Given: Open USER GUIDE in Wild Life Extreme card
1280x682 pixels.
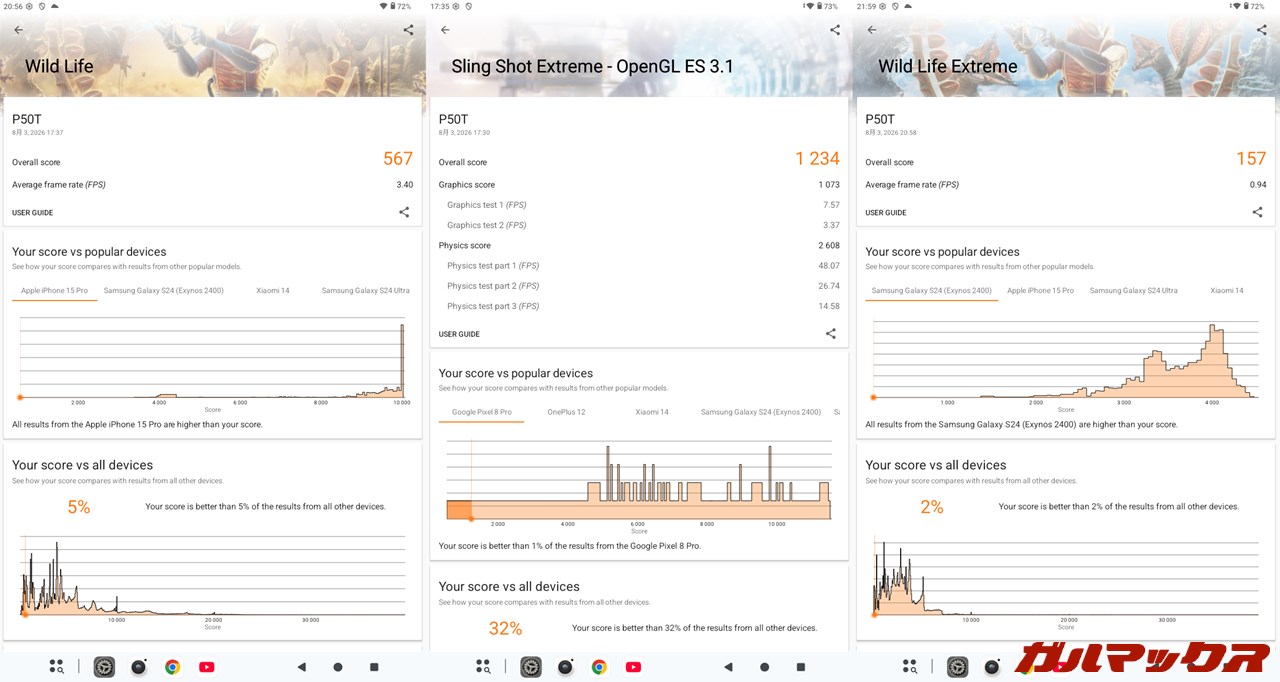Looking at the screenshot, I should (886, 213).
